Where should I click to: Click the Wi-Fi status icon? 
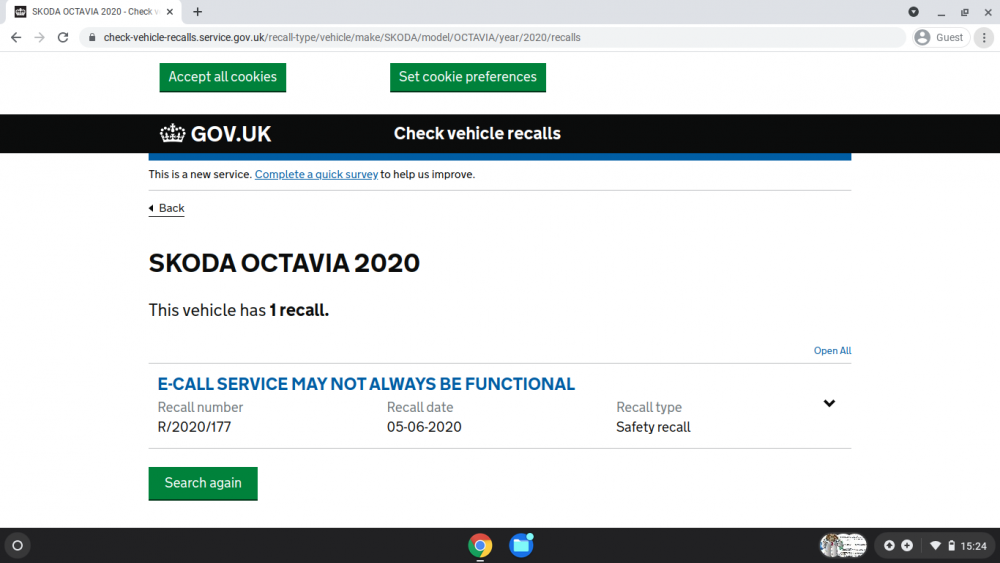coord(935,545)
